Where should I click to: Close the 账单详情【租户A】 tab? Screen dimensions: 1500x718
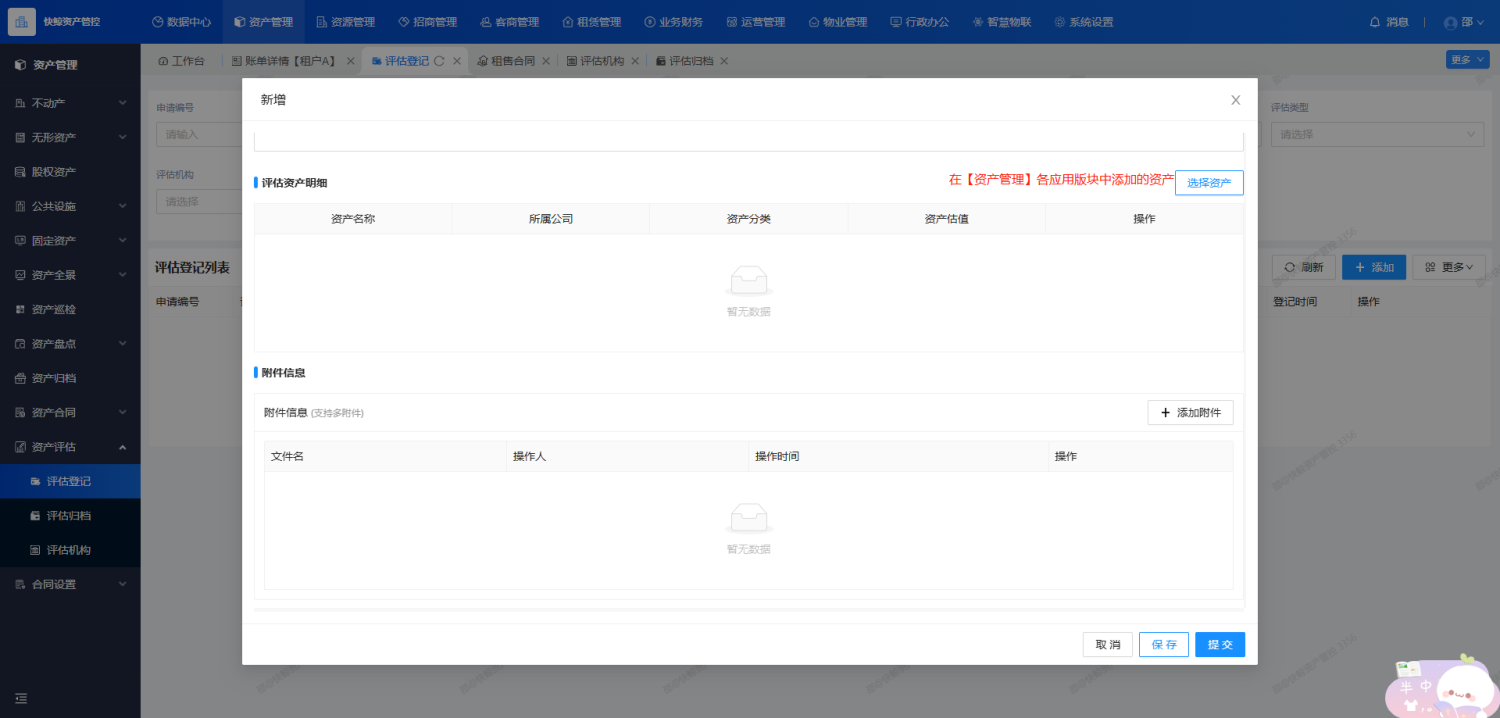(350, 61)
